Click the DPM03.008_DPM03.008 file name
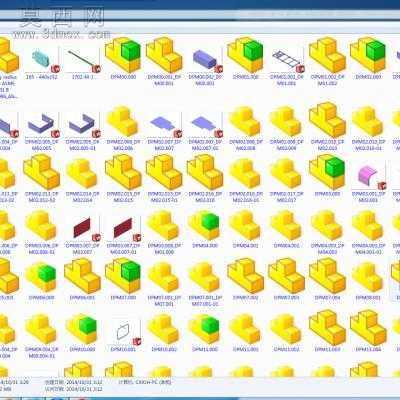The image size is (400, 400). 164,249
